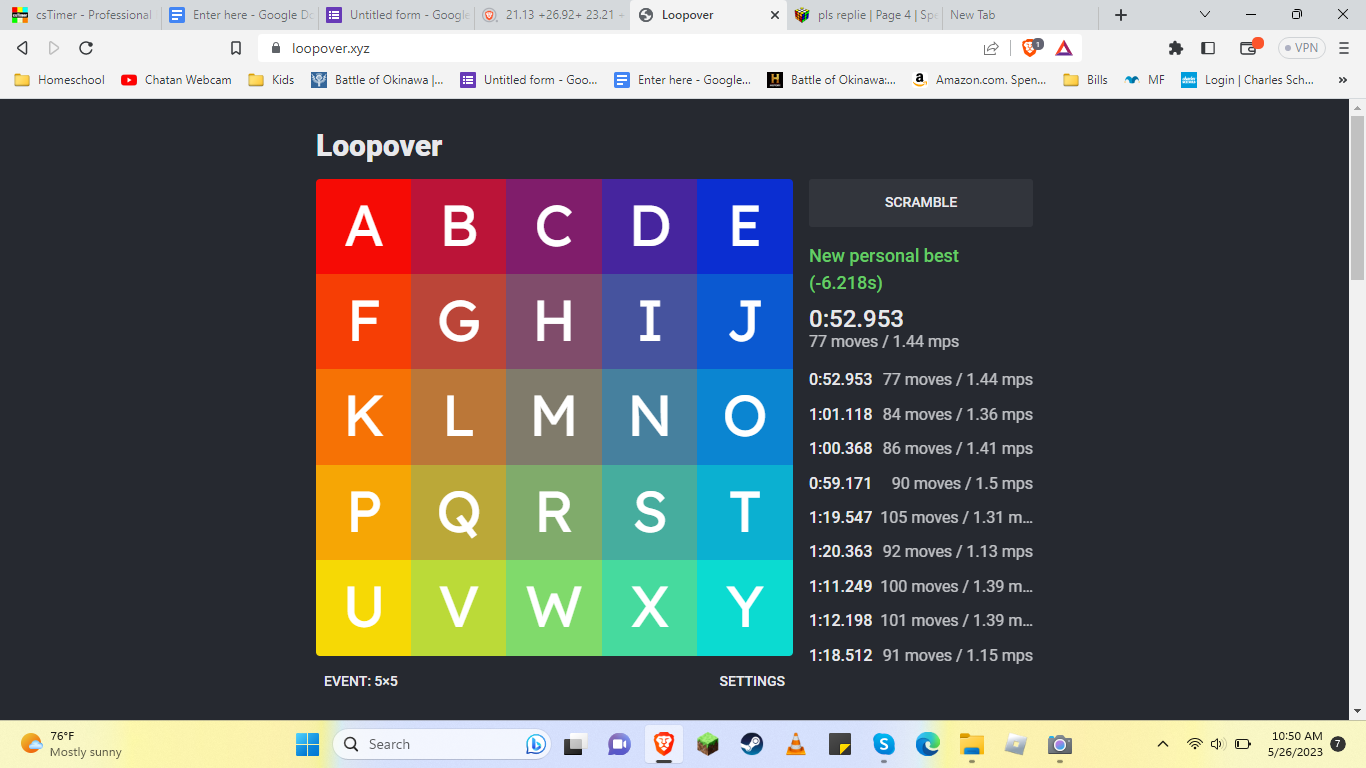
Task: Open Microsoft Edge from the taskbar
Action: tap(927, 744)
